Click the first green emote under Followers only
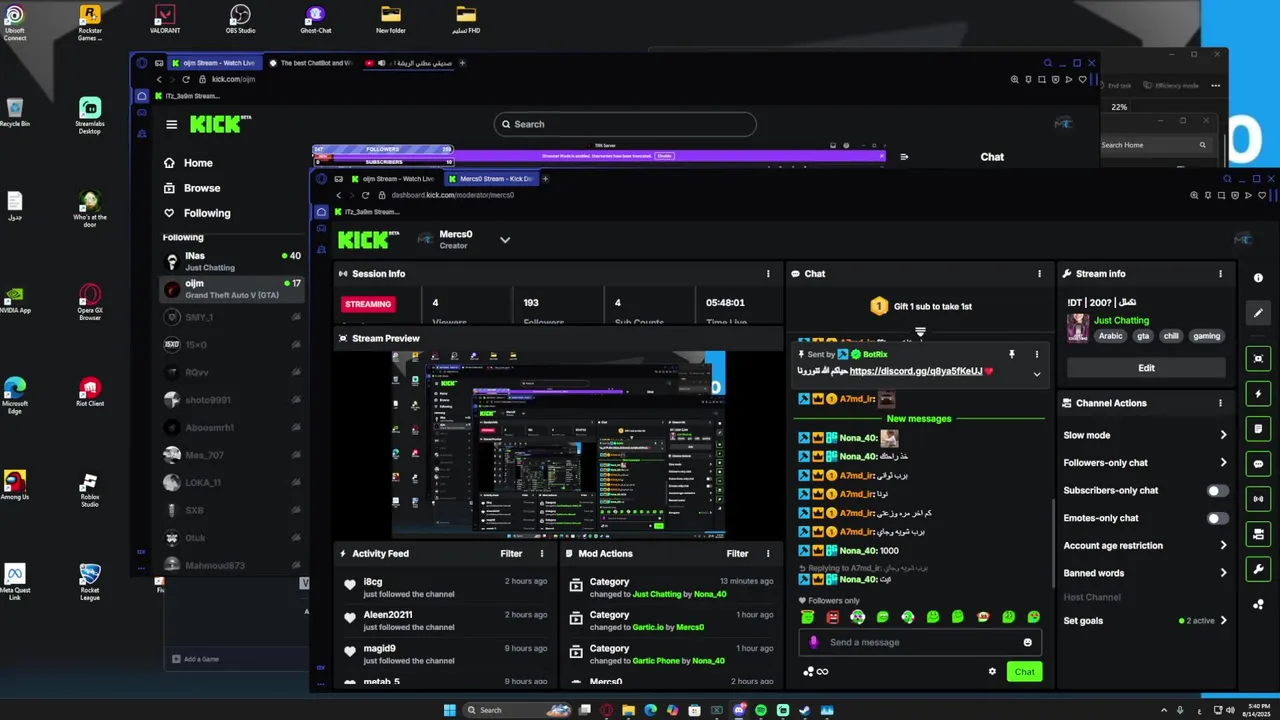 [808, 617]
